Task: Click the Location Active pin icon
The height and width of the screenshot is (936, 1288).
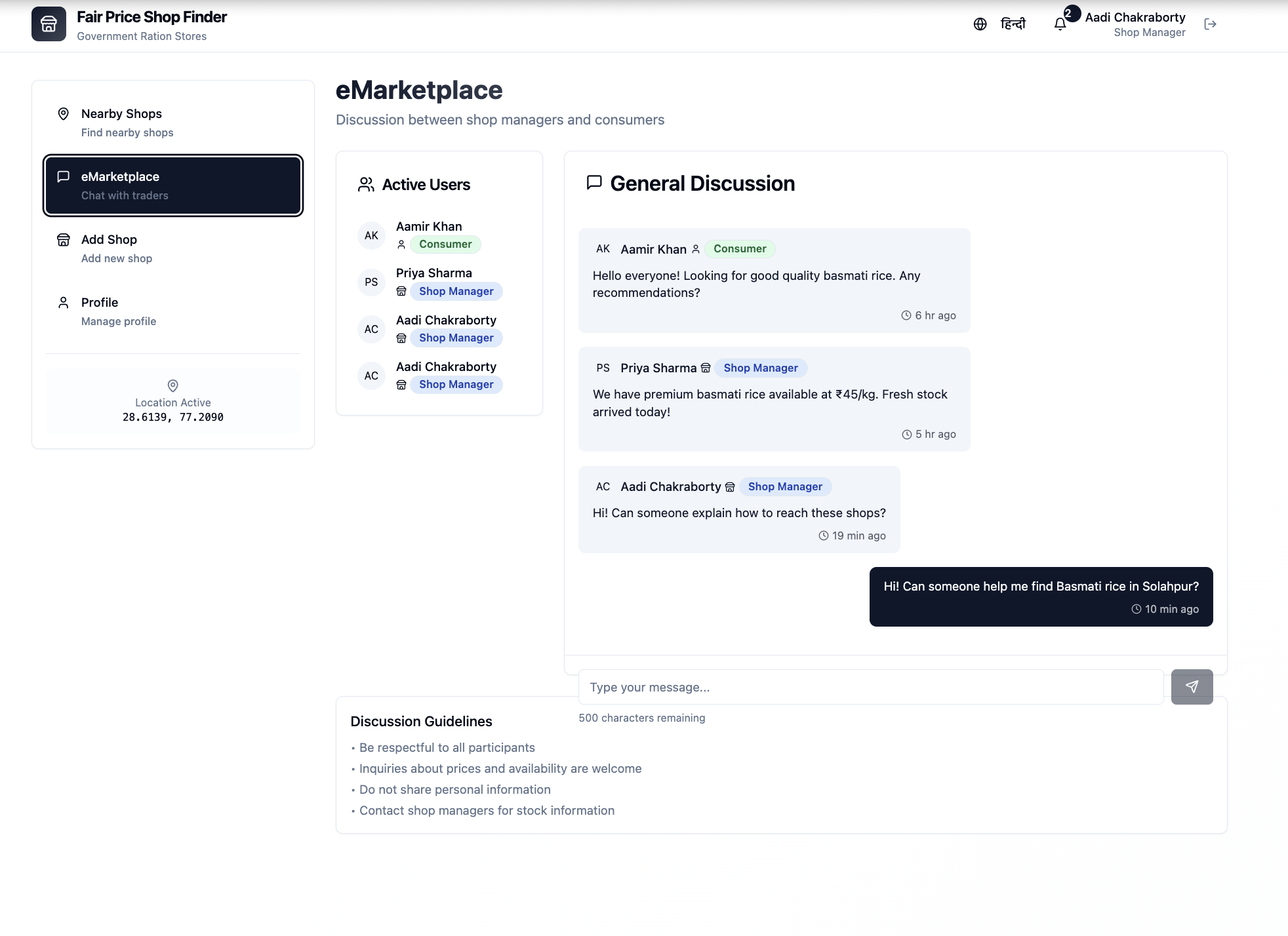Action: tap(172, 385)
